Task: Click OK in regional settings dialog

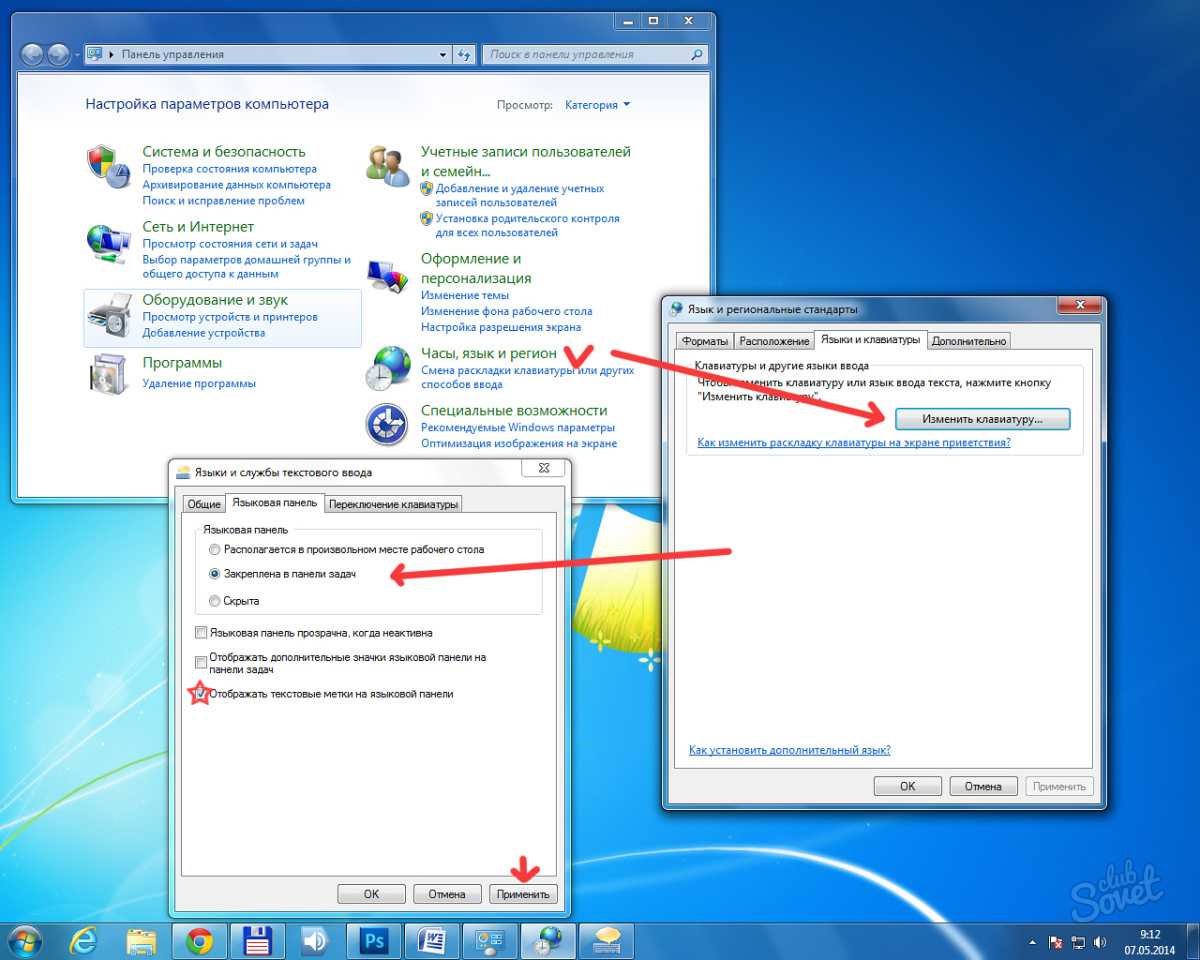Action: pos(908,786)
